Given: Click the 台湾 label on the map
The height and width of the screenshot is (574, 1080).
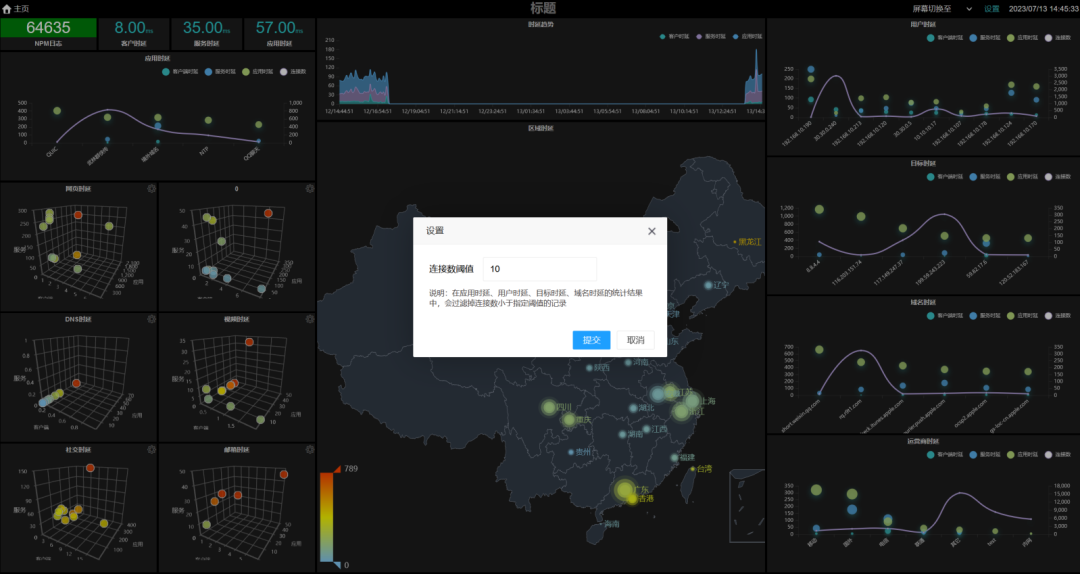Looking at the screenshot, I should [x=704, y=469].
